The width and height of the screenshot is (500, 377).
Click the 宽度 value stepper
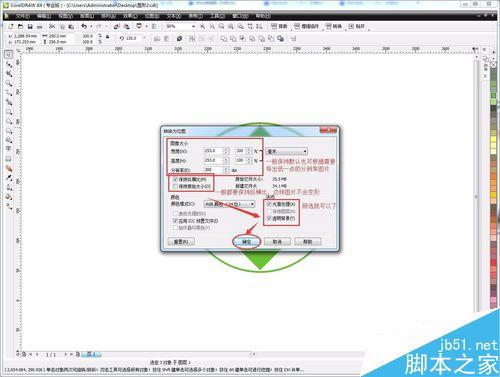[x=226, y=151]
